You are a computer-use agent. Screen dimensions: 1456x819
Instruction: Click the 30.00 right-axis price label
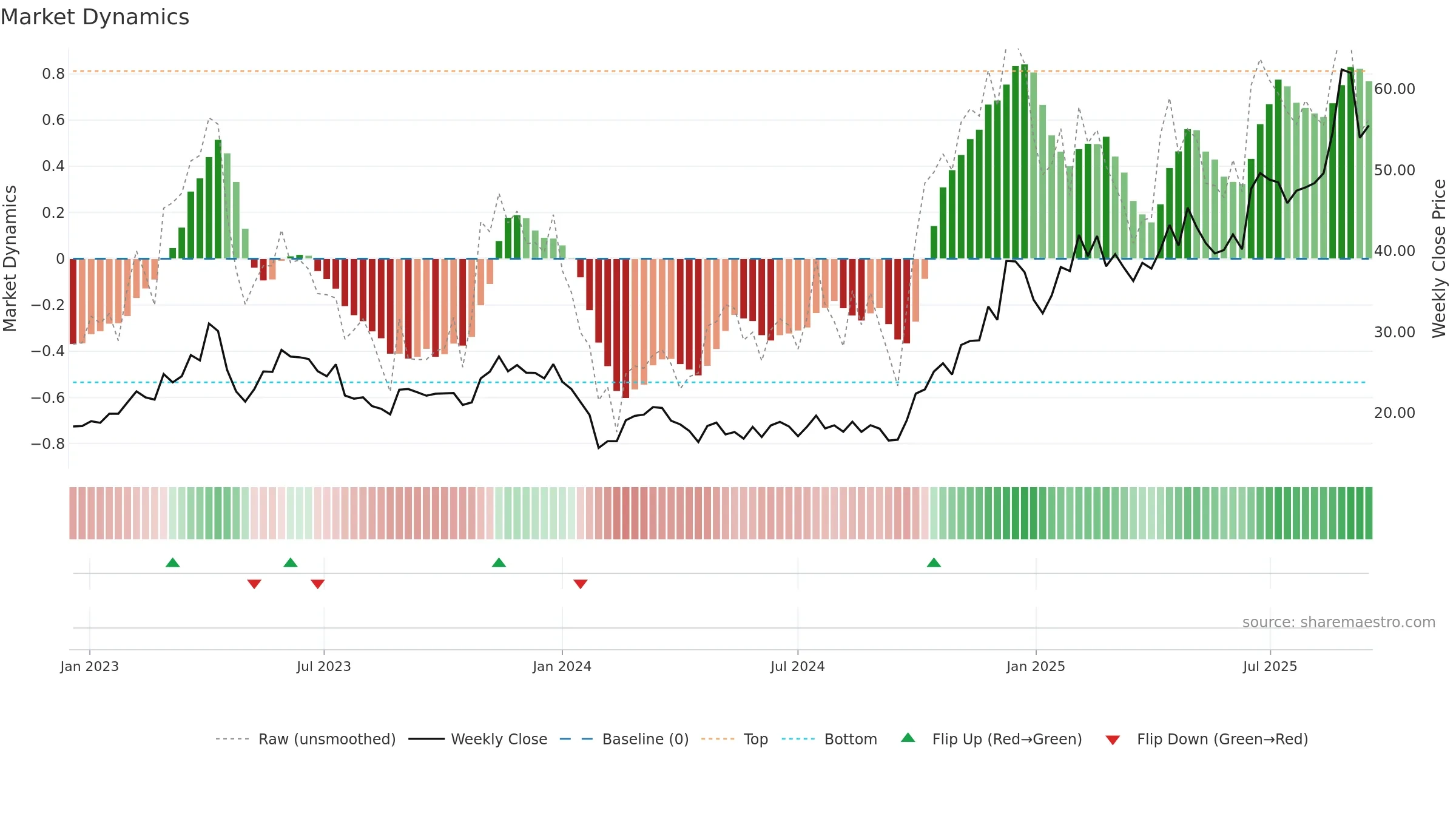[x=1395, y=332]
